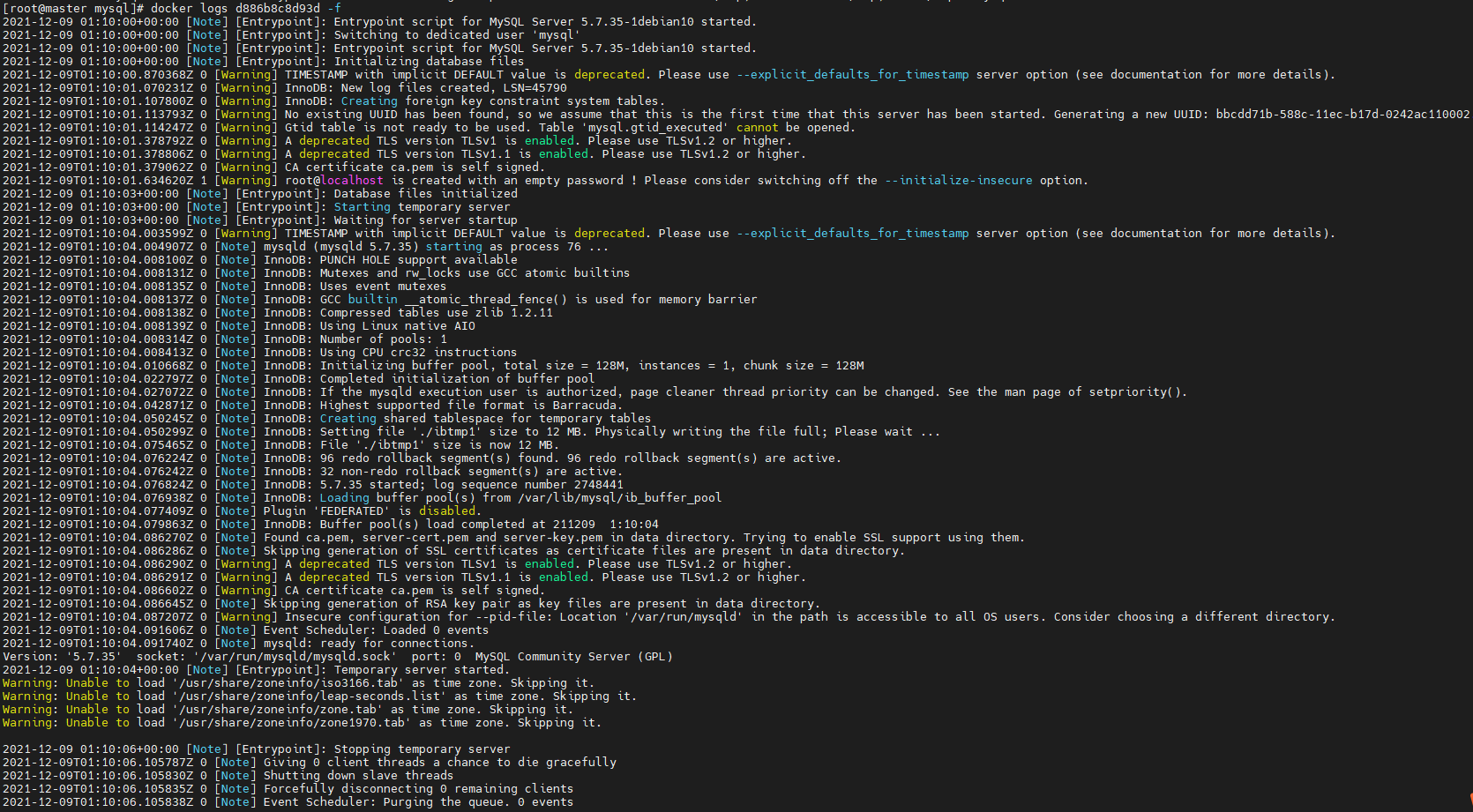Click the '/usr/share/zoneinfo/zone.tab' path
This screenshot has height=812, width=1473.
coord(278,709)
